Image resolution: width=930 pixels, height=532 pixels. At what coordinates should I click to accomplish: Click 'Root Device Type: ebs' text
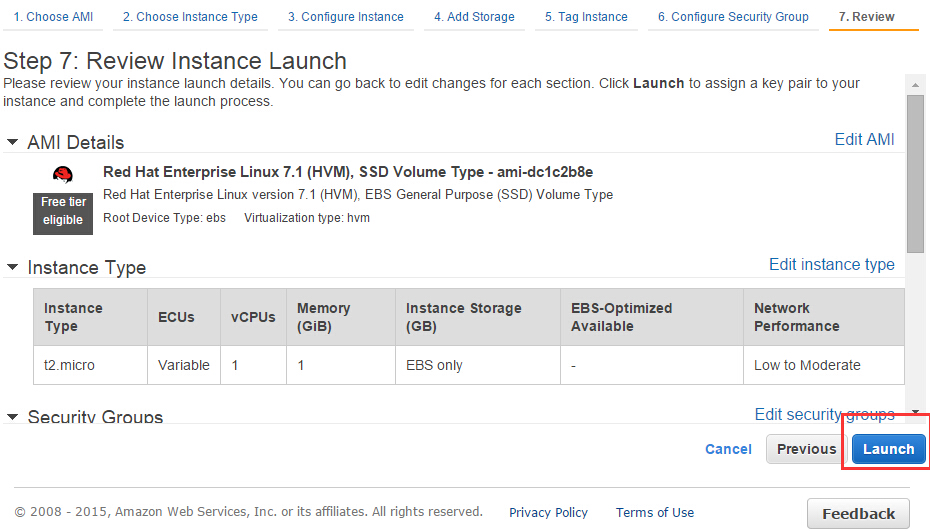click(164, 218)
